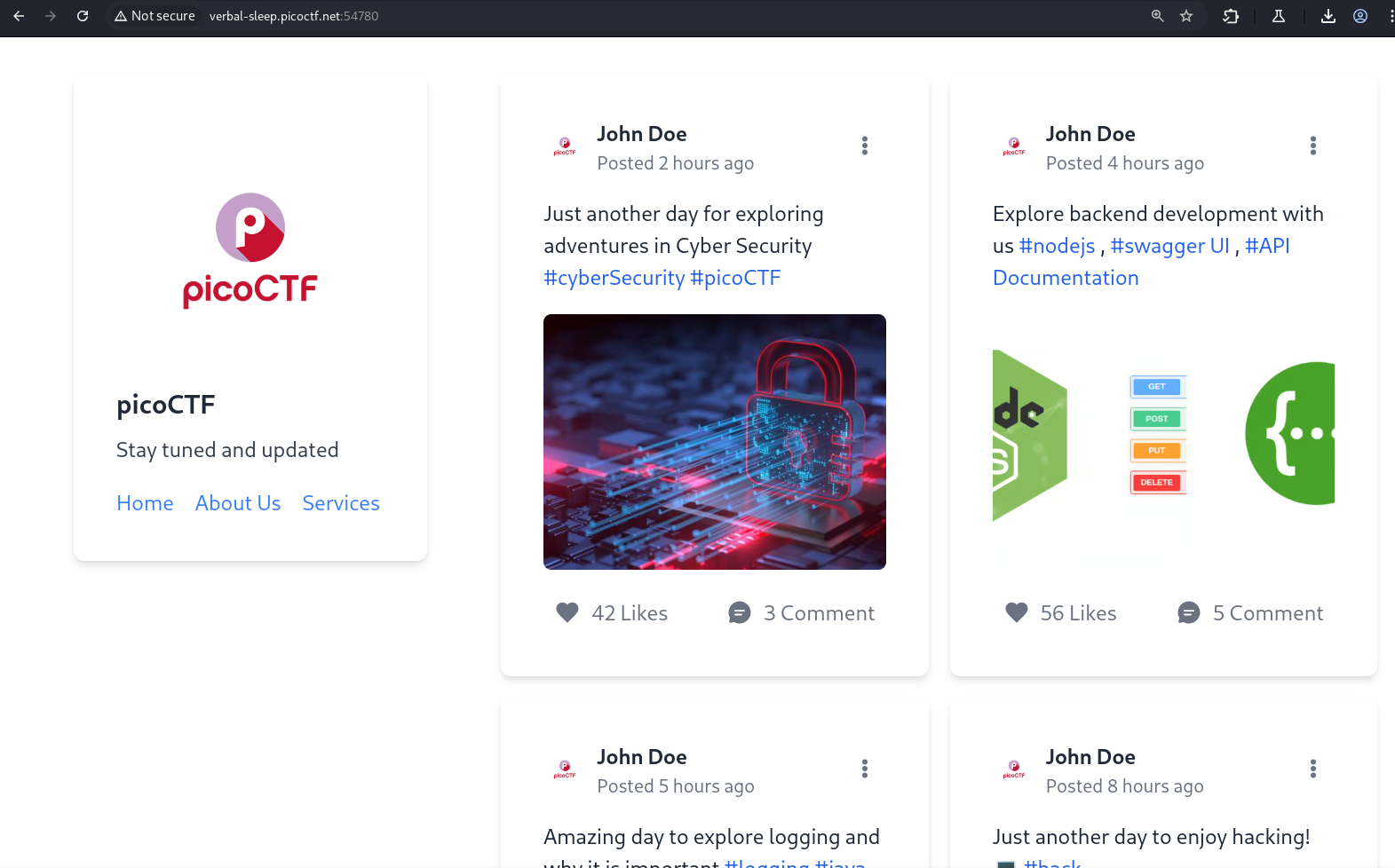Open the Services navigation link
The image size is (1395, 868).
point(341,503)
